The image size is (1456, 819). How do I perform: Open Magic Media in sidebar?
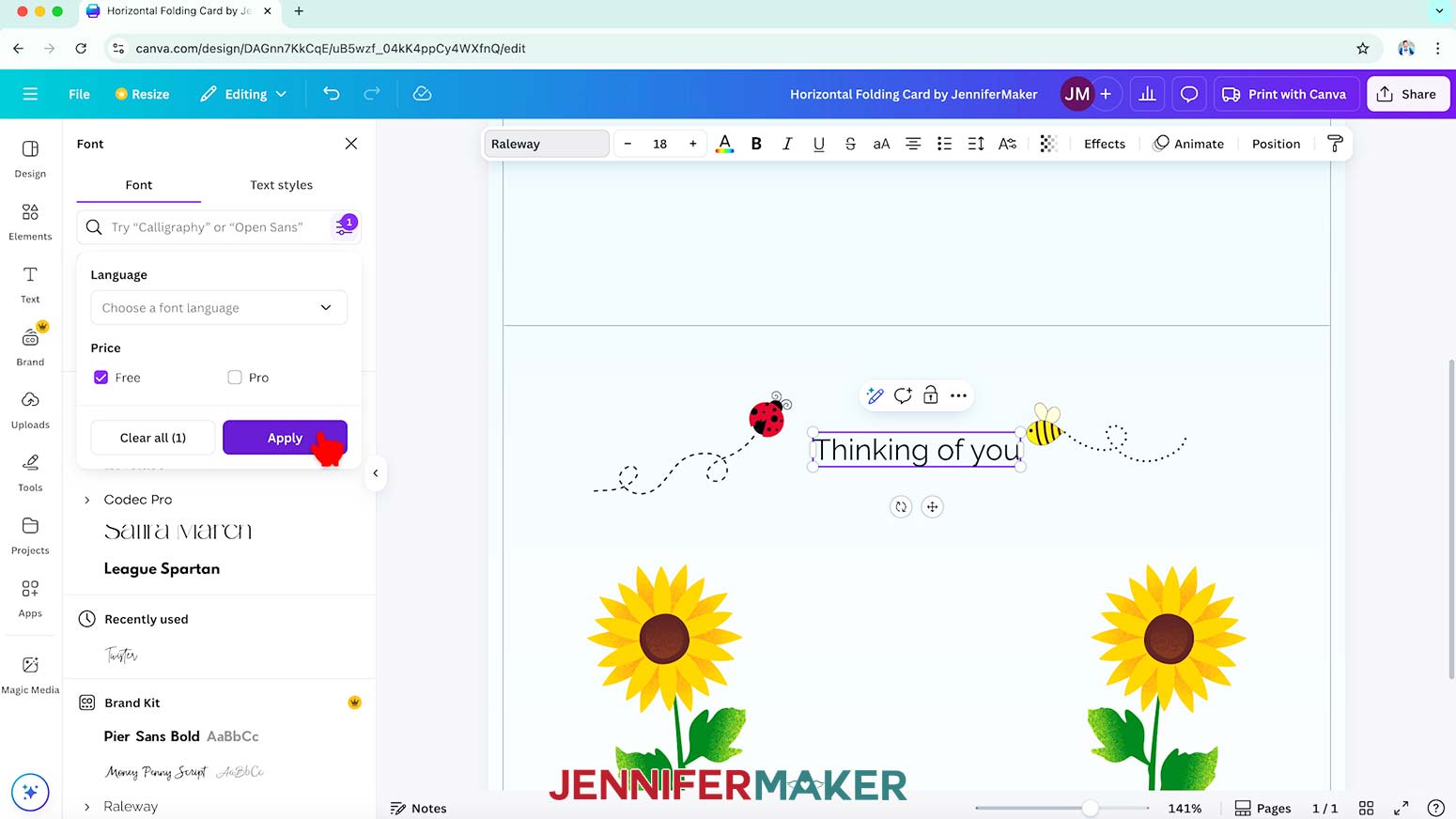pos(30,674)
